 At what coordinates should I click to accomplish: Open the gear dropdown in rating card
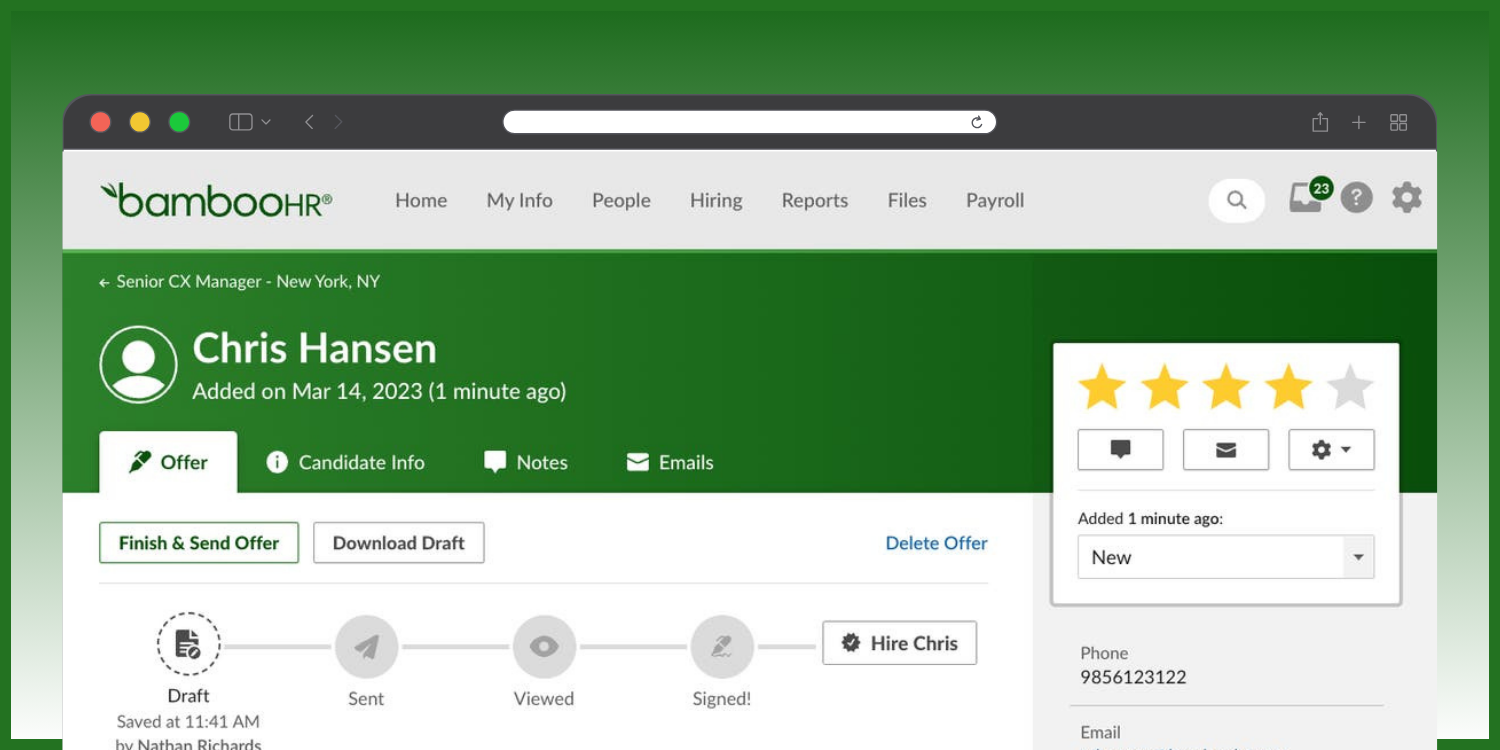click(1331, 450)
